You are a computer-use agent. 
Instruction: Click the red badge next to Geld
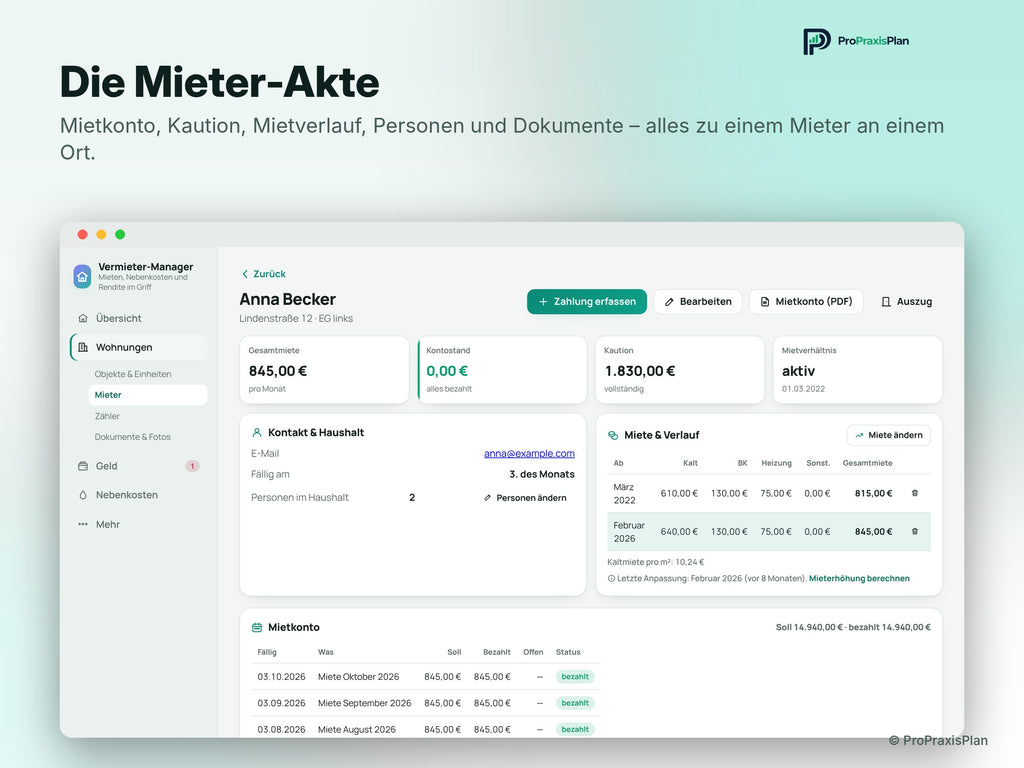(192, 466)
